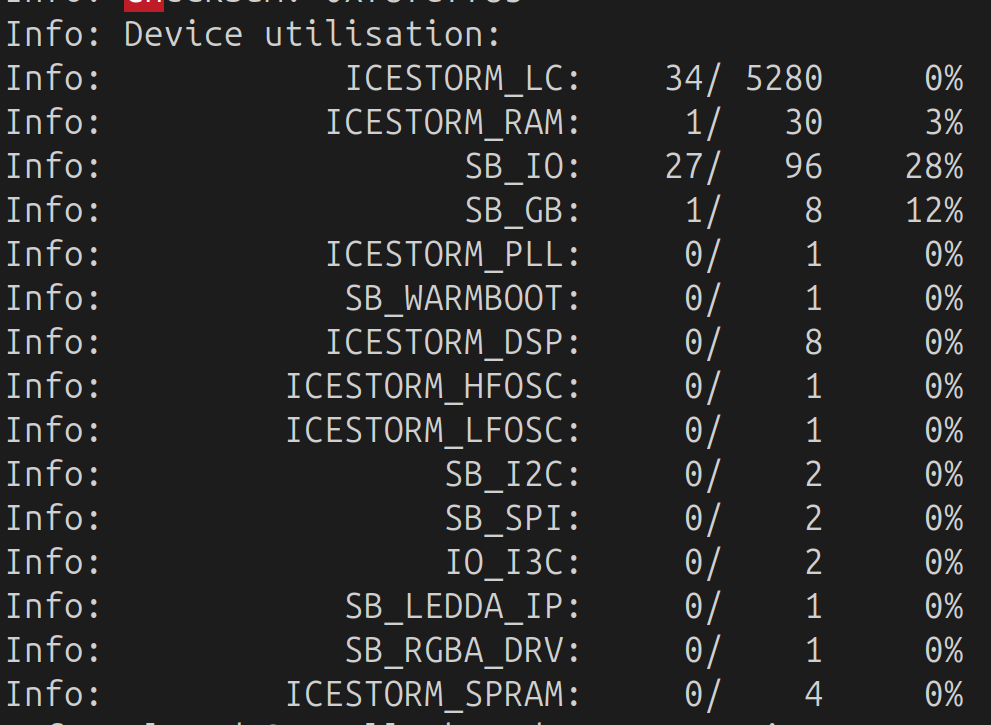This screenshot has height=725, width=991.
Task: Click the ICESTORM_RAM label
Action: pyautogui.click(x=453, y=123)
